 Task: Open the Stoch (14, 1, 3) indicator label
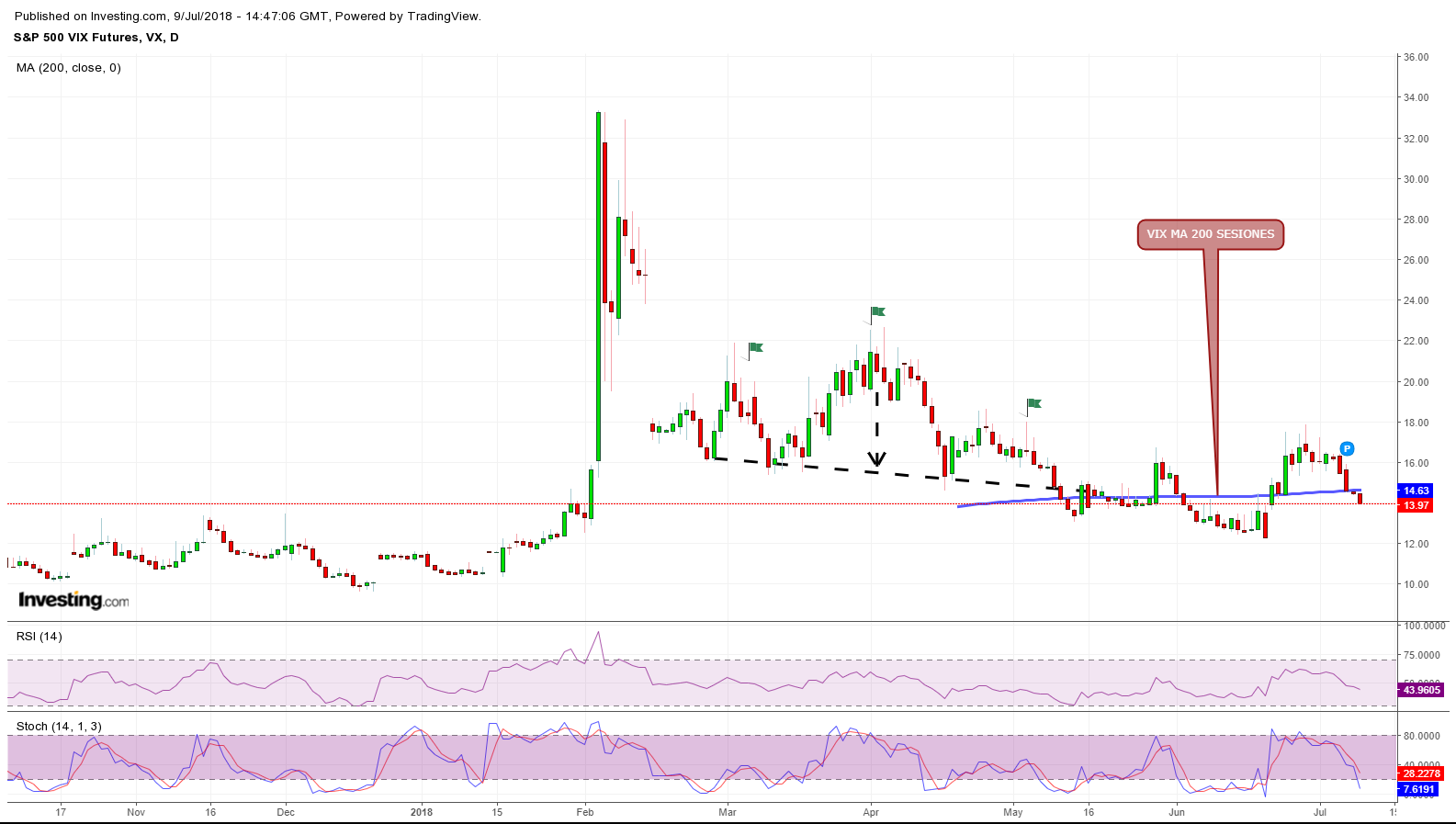point(59,727)
